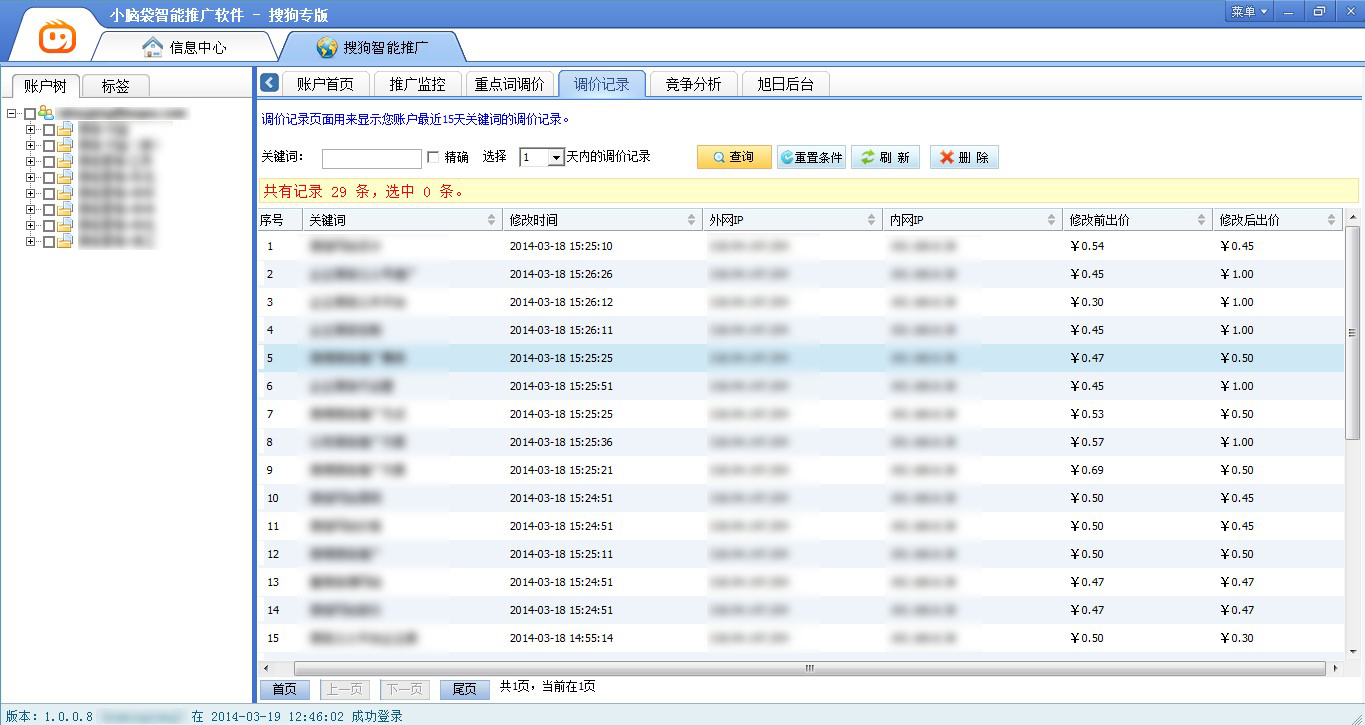Click horizontal scrollbar left arrow
The height and width of the screenshot is (725, 1365).
[265, 668]
